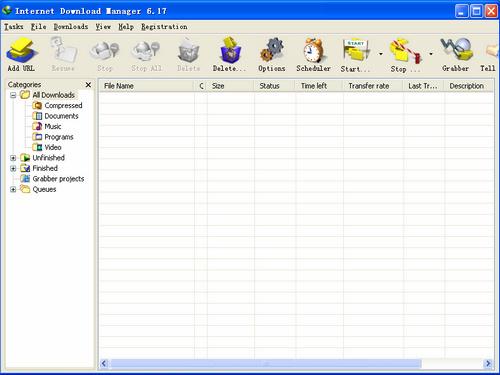Click the Tell a Friend icon
This screenshot has width=500, height=375.
tap(491, 51)
